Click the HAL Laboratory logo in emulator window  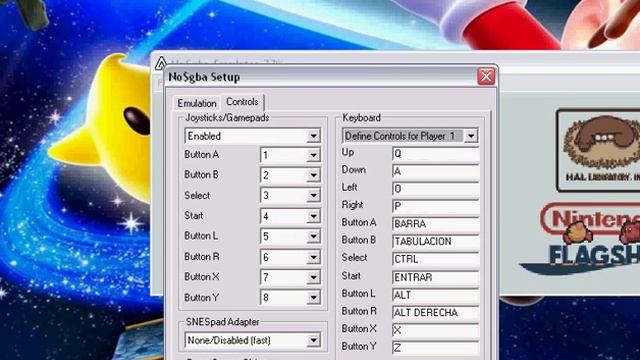[599, 150]
